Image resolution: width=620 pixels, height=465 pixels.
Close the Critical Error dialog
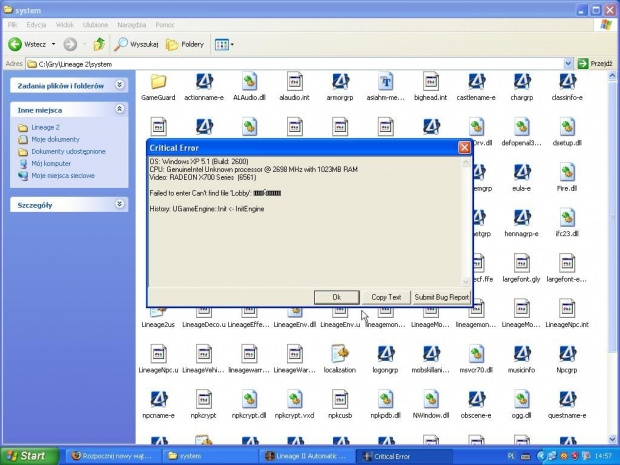[464, 148]
